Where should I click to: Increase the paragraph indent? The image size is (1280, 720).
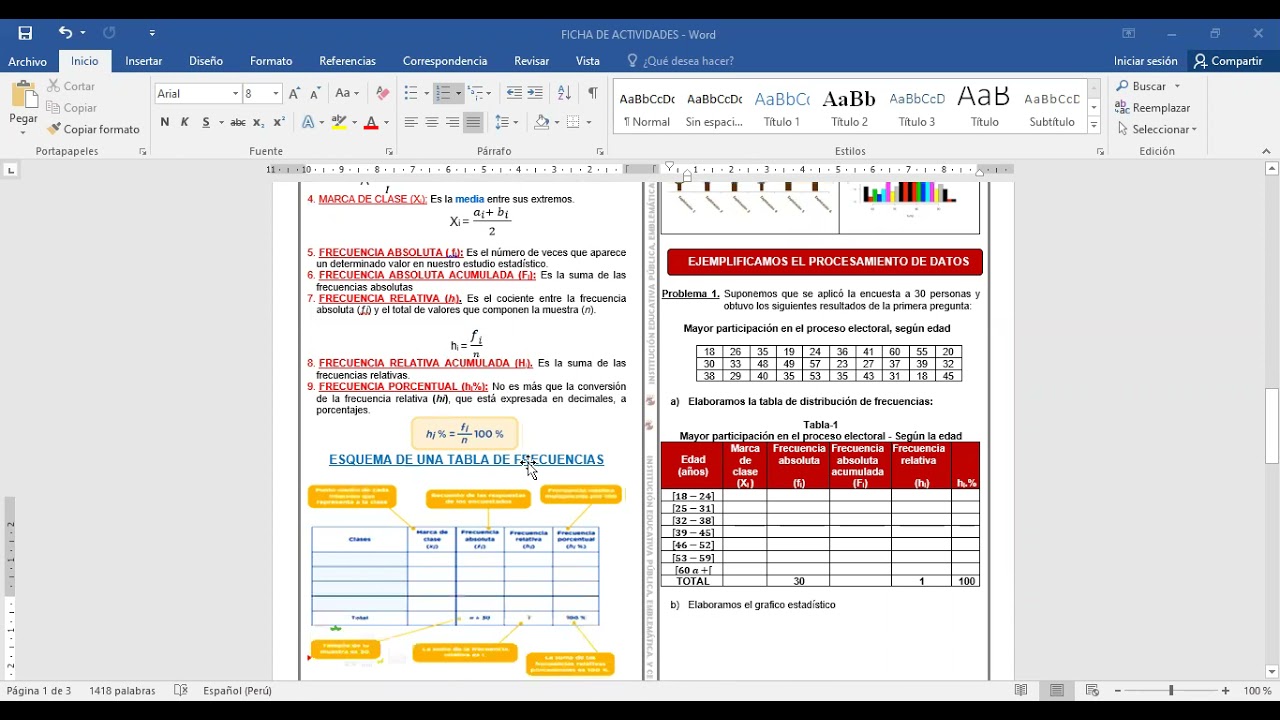click(535, 93)
